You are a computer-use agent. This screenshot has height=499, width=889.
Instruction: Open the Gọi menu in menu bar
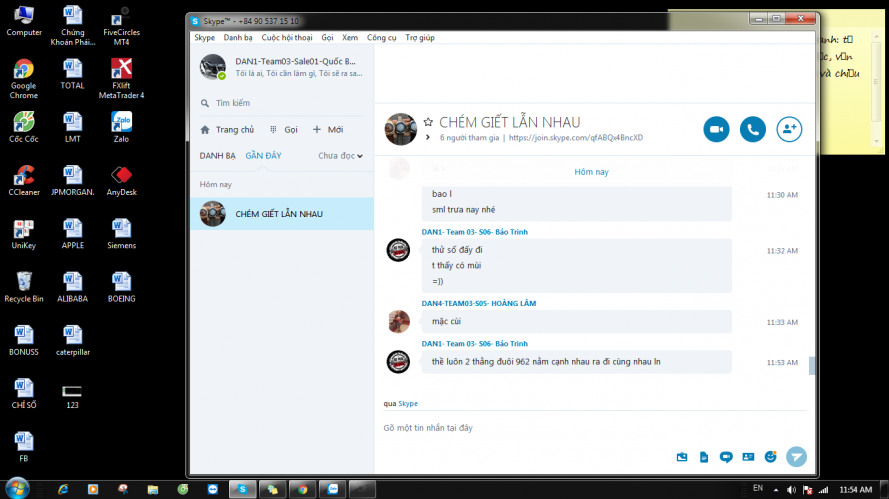(327, 37)
